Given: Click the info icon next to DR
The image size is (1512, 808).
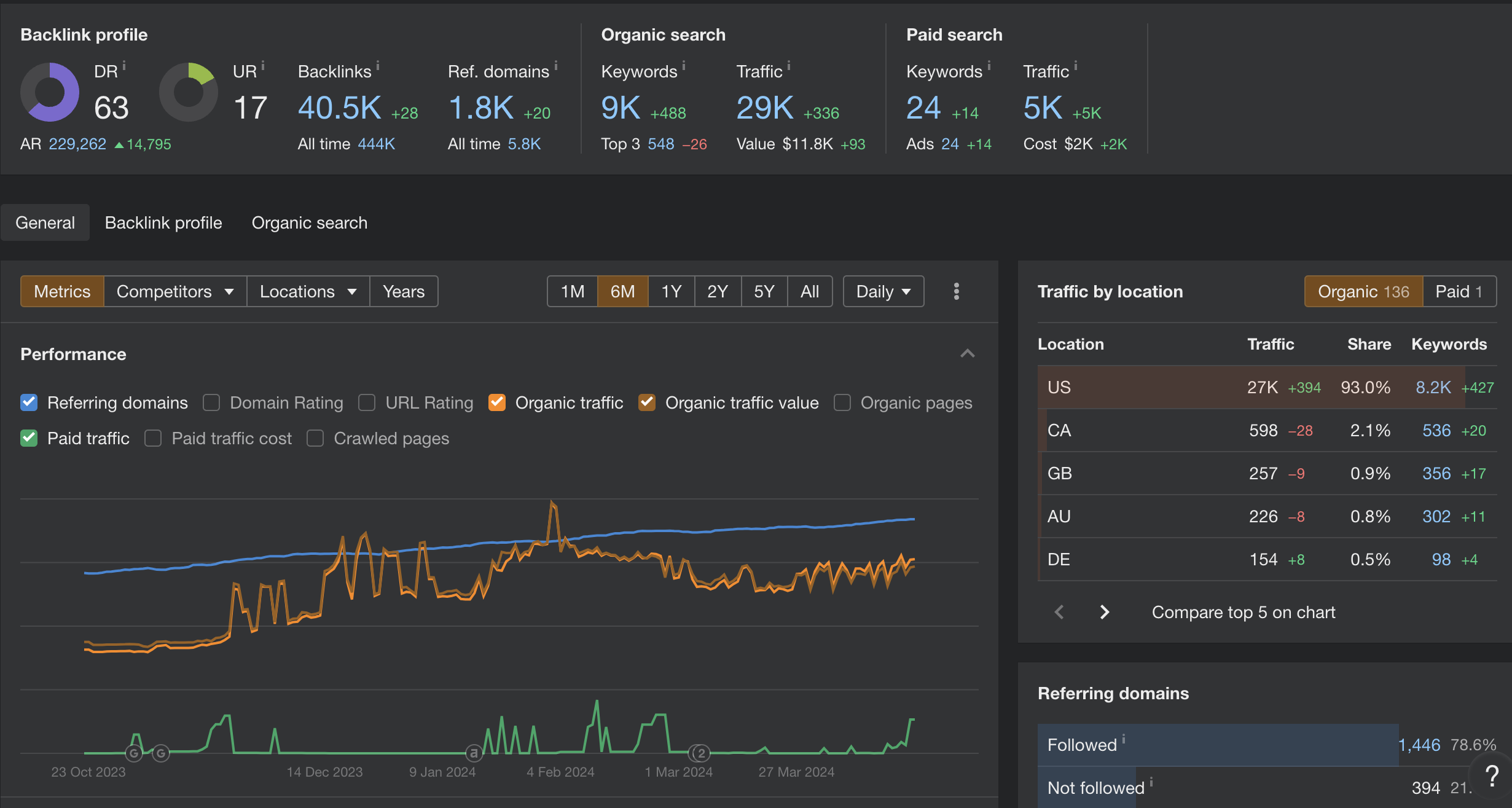Looking at the screenshot, I should (x=124, y=65).
